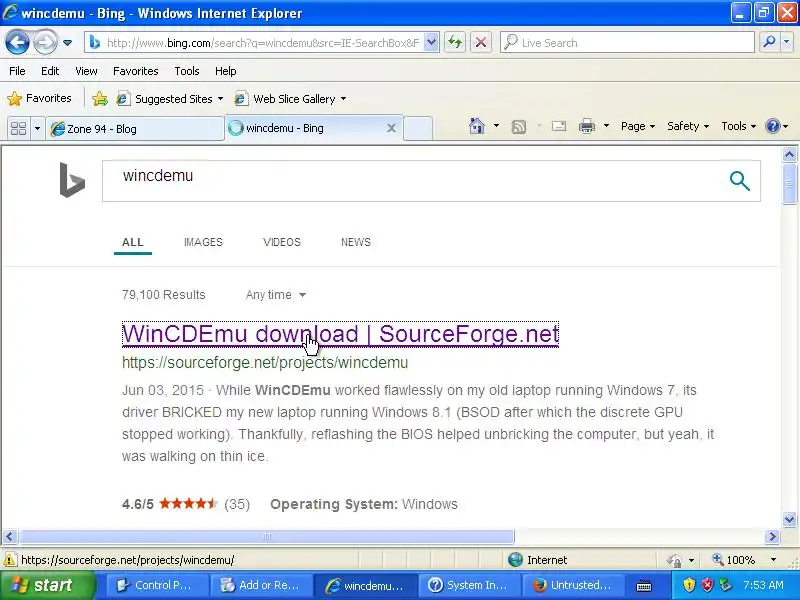Click the horizontal scrollbar left arrow
The width and height of the screenshot is (800, 600).
[x=10, y=536]
